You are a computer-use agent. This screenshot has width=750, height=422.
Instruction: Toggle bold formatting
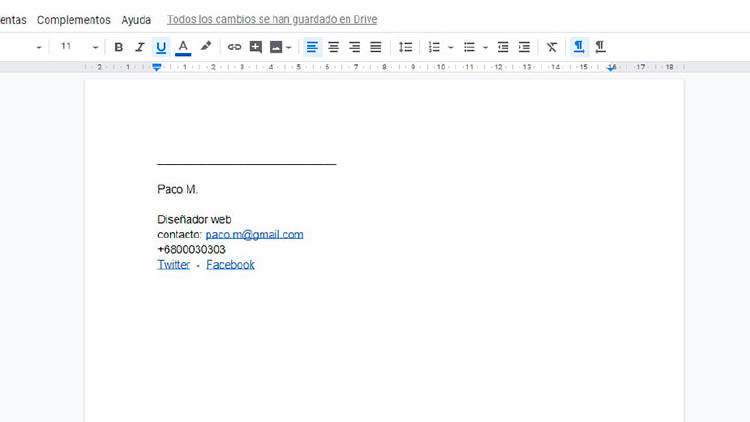pyautogui.click(x=119, y=47)
